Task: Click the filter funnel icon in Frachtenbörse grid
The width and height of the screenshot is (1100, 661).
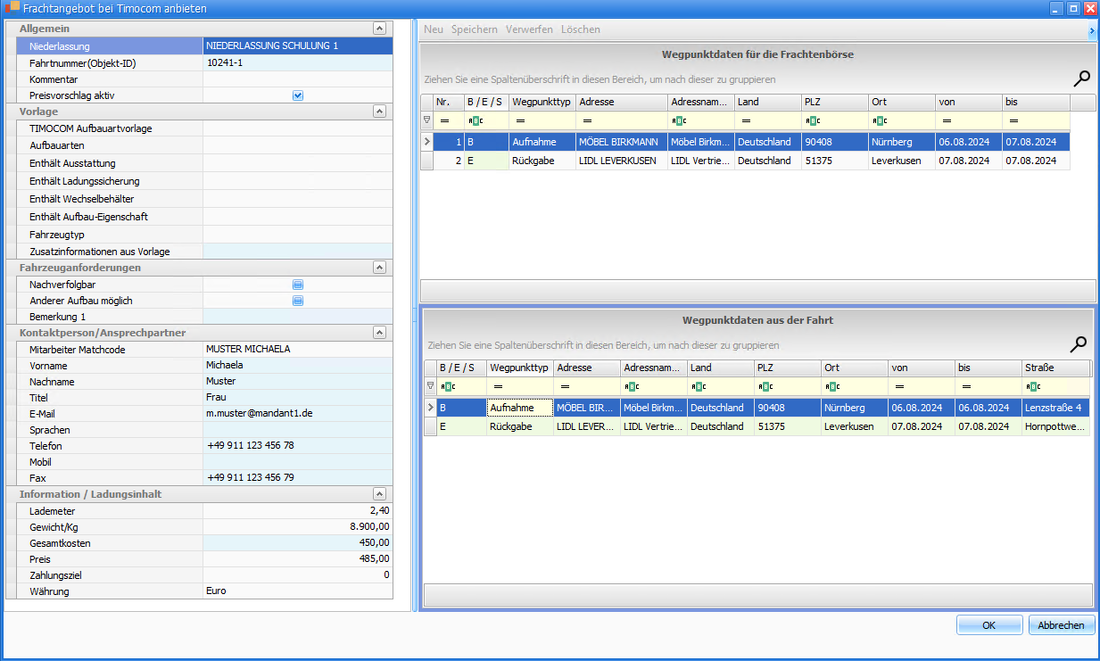Action: tap(427, 120)
